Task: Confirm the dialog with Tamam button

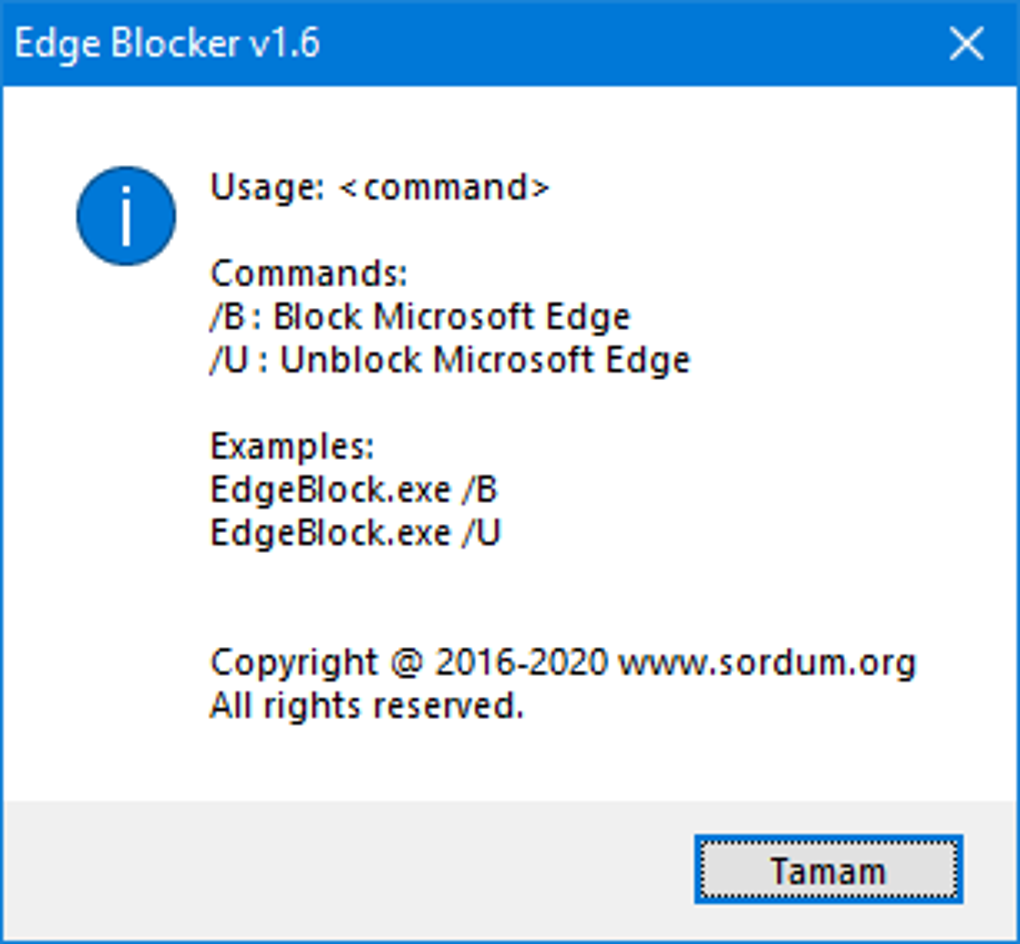Action: pos(829,870)
